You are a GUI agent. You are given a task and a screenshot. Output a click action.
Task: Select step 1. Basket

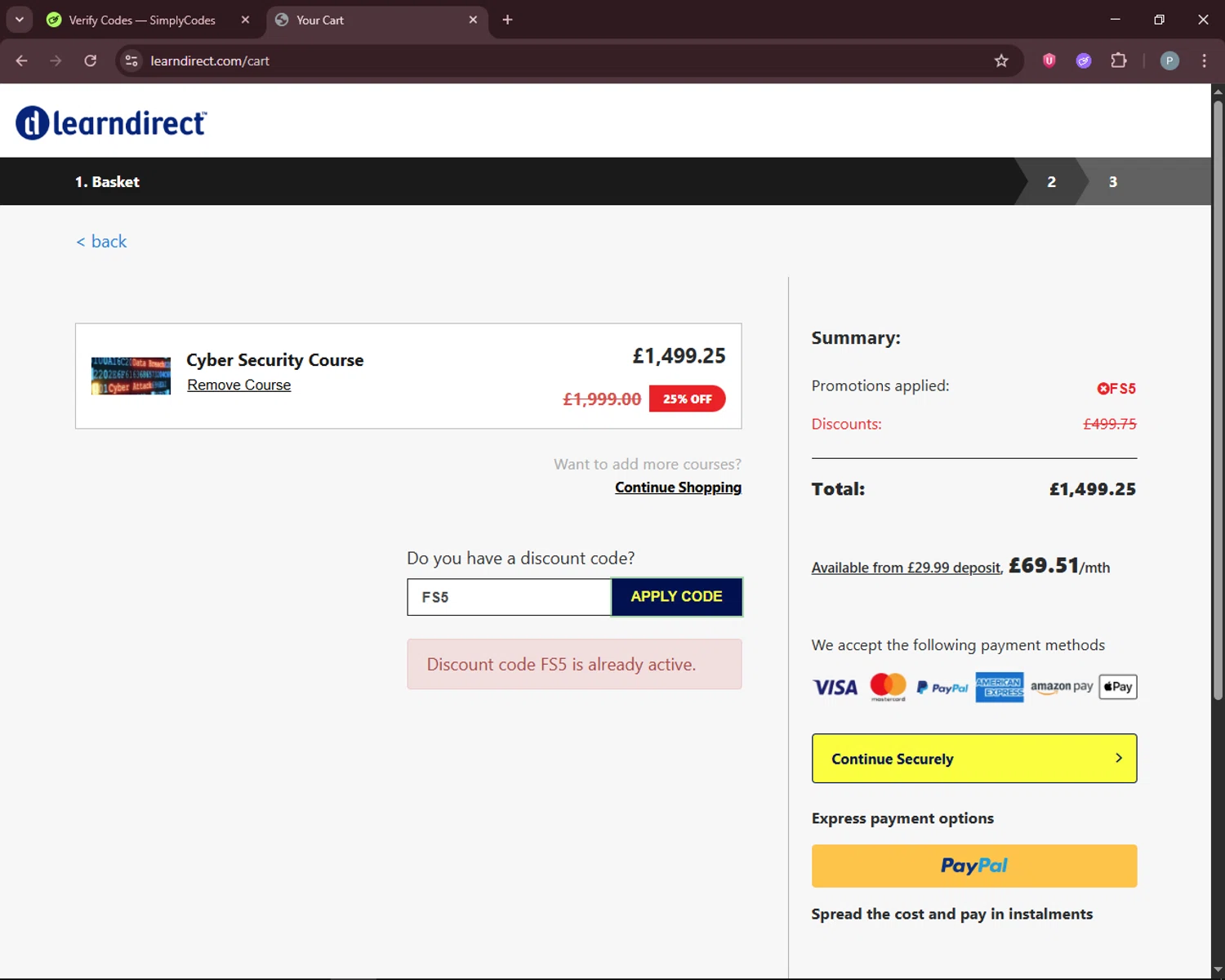click(x=107, y=182)
